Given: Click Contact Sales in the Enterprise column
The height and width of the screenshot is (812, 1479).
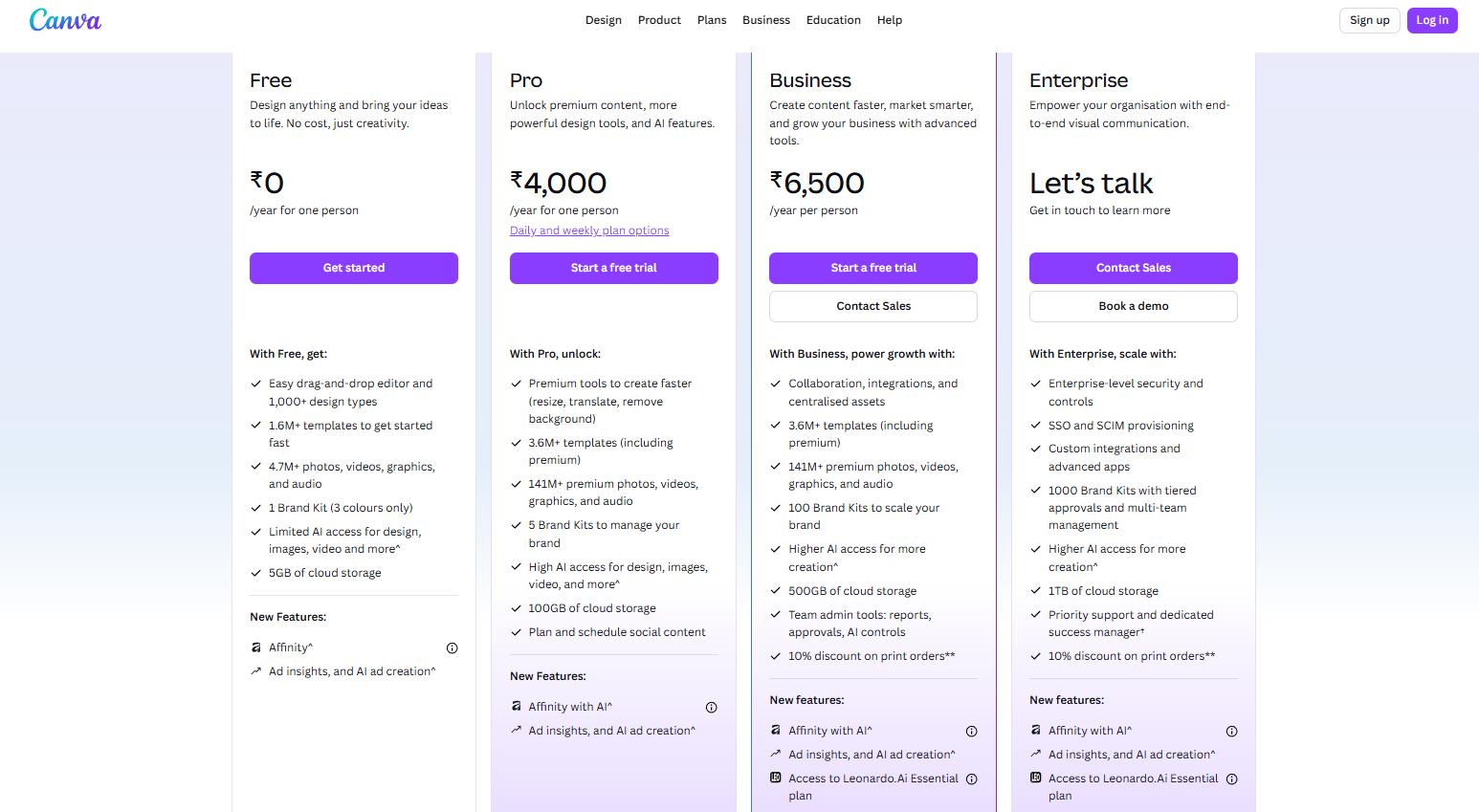Looking at the screenshot, I should pyautogui.click(x=1133, y=268).
